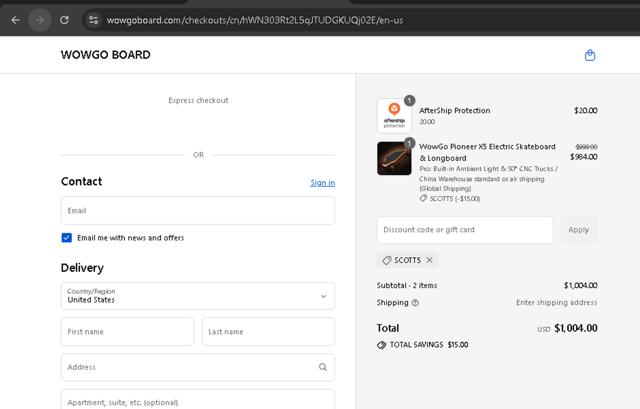Click the Express checkout heading

[198, 100]
